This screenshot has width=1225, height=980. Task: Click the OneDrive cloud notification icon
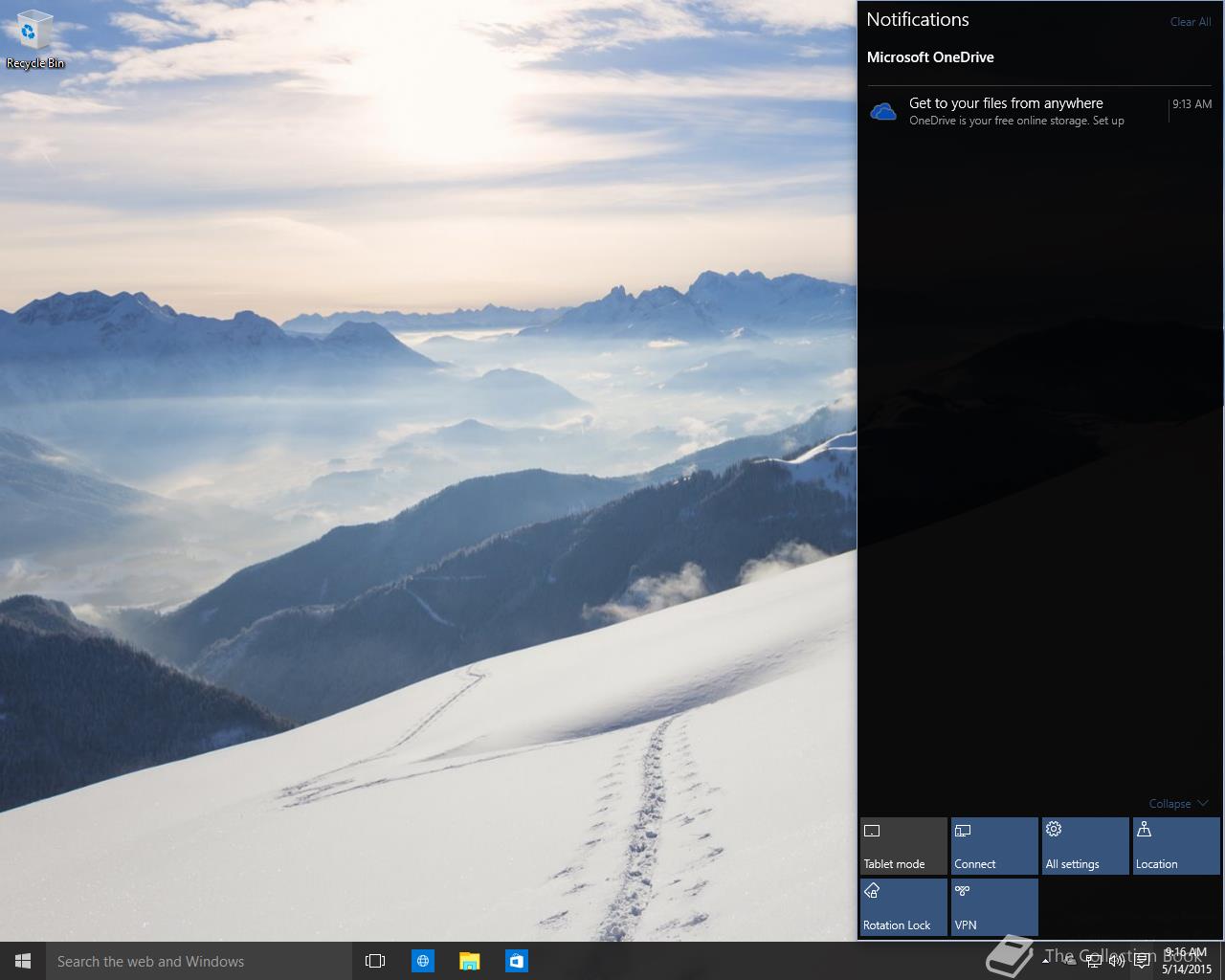(882, 112)
